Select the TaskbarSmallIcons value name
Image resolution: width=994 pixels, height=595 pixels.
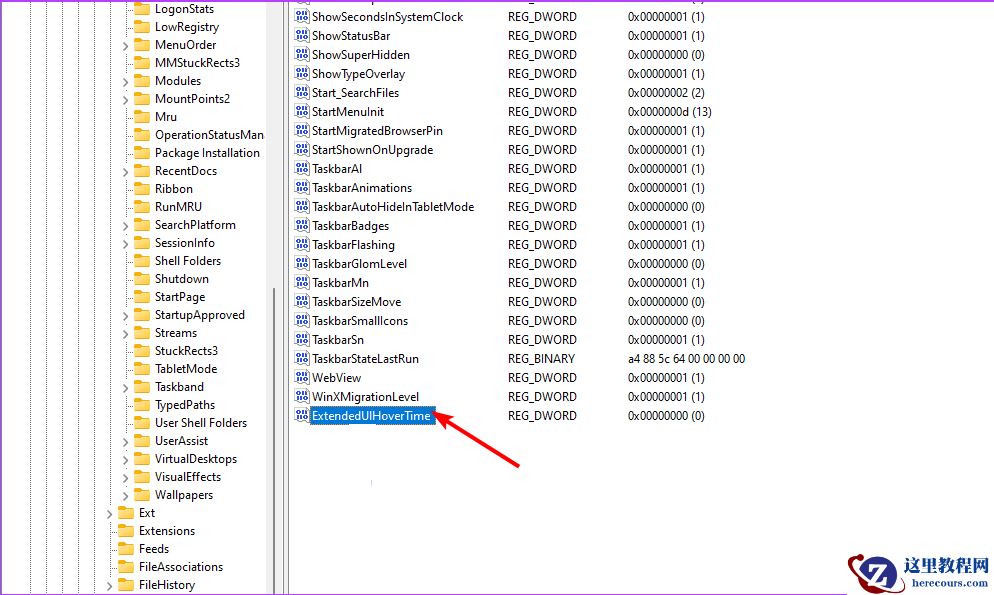click(360, 321)
